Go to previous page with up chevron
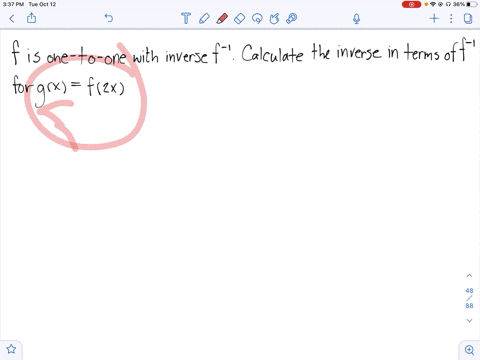480x360 pixels. point(469,276)
